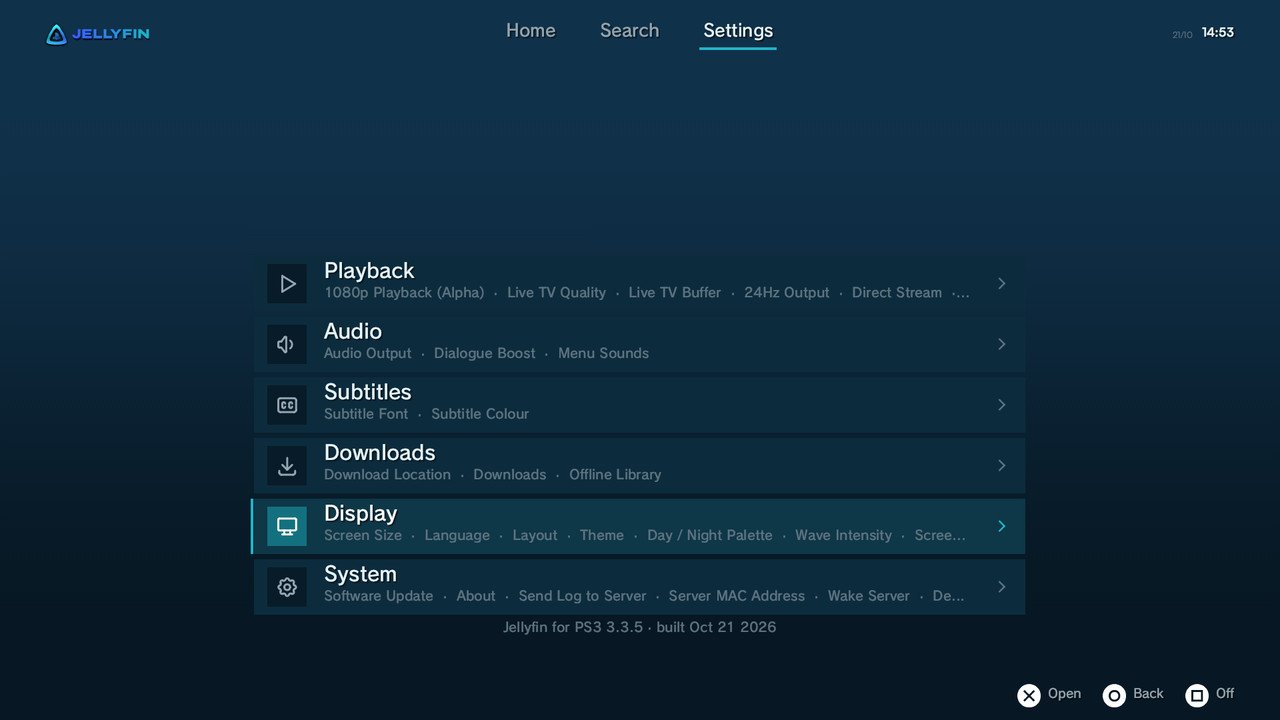1280x720 pixels.
Task: Click 'Live TV Buffer' text
Action: click(x=675, y=293)
